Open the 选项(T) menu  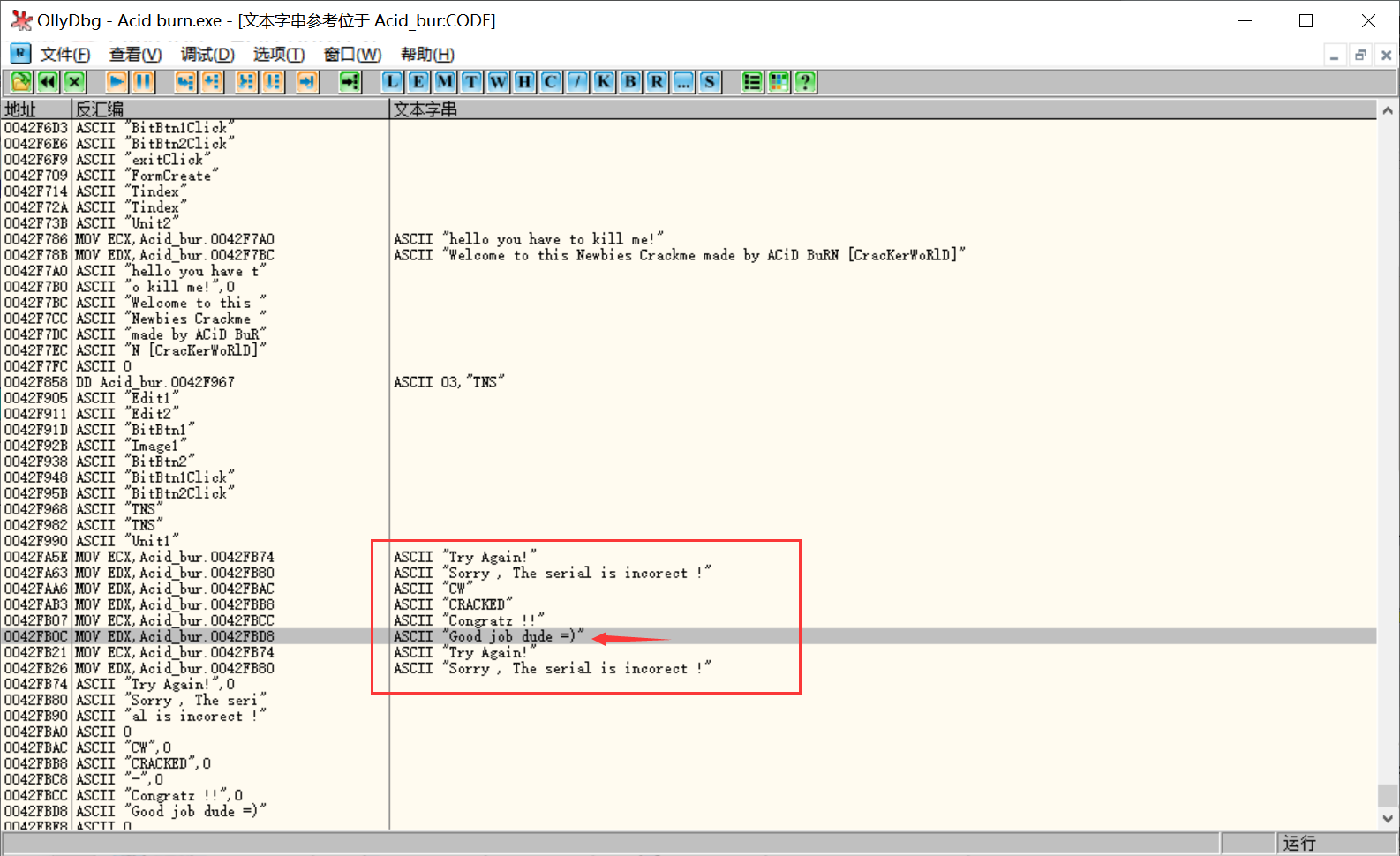point(279,55)
